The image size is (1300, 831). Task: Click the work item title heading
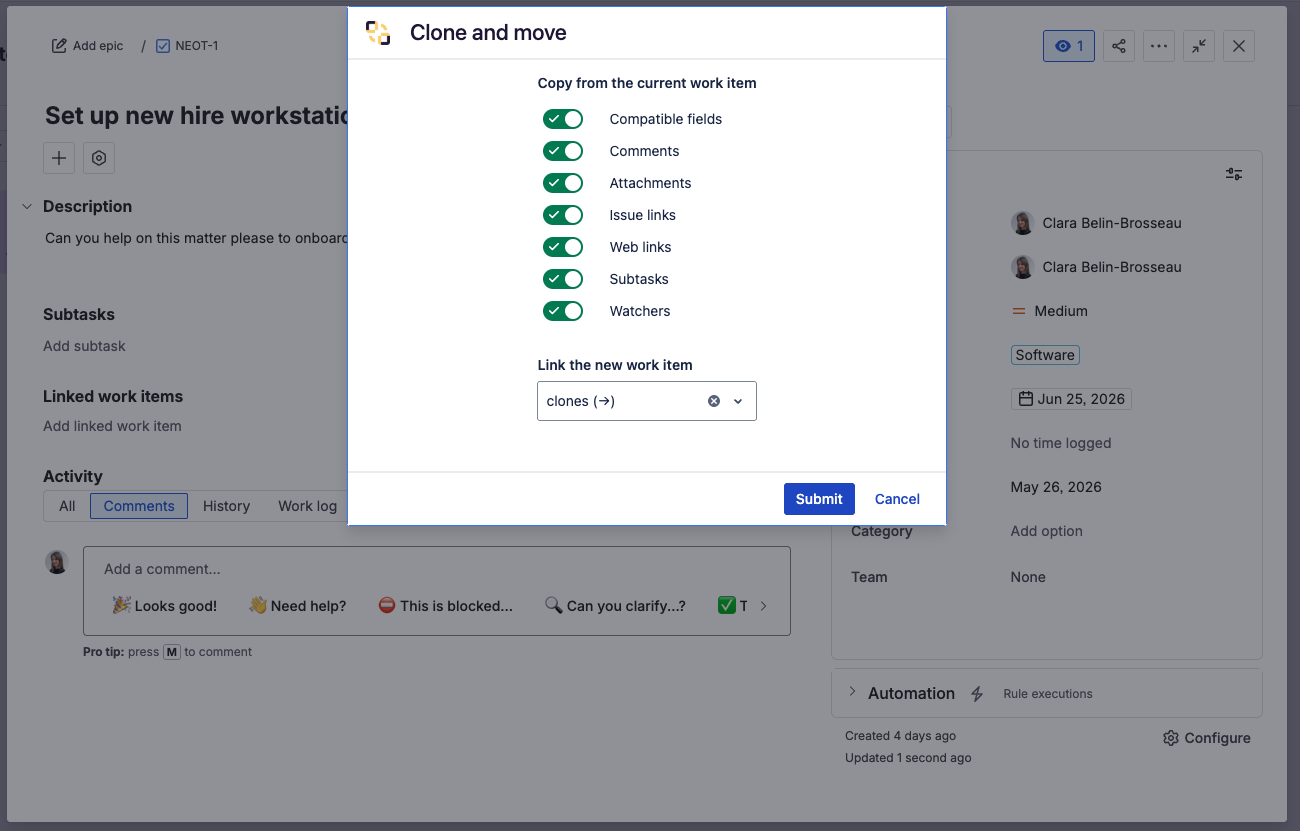click(x=196, y=116)
